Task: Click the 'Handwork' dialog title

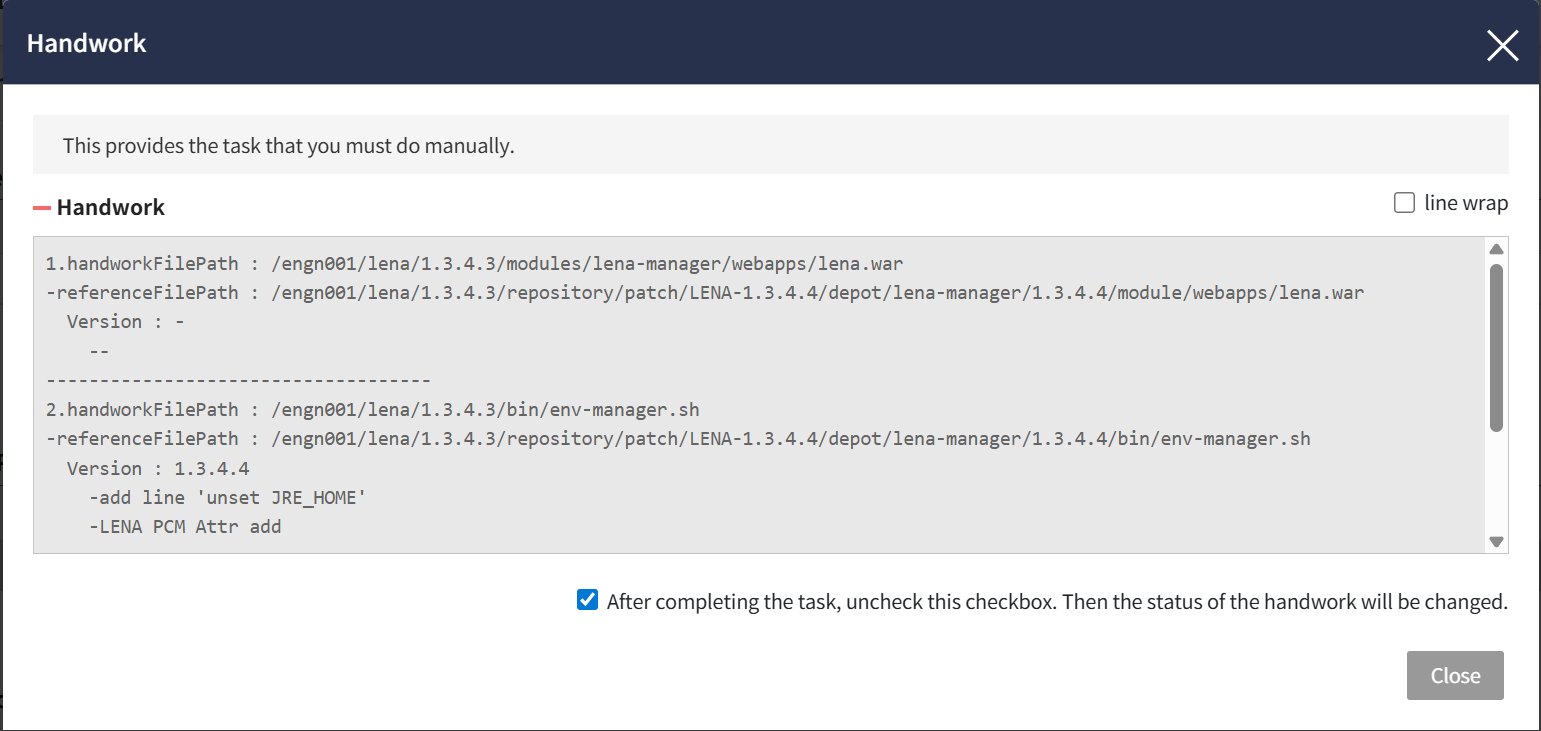Action: [87, 44]
